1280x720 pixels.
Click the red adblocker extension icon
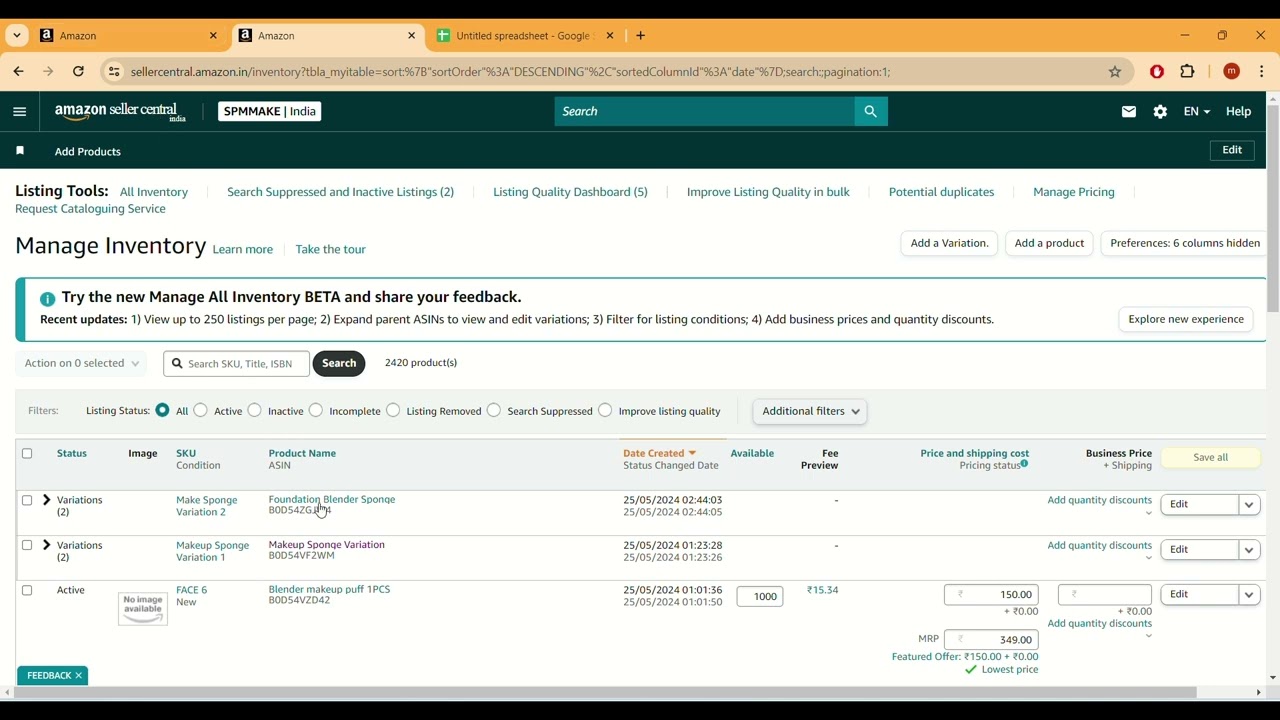tap(1157, 72)
